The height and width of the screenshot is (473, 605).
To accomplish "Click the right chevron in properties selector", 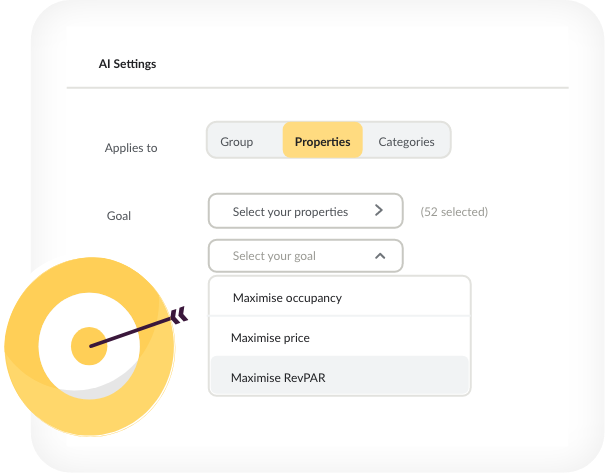I will pos(379,210).
